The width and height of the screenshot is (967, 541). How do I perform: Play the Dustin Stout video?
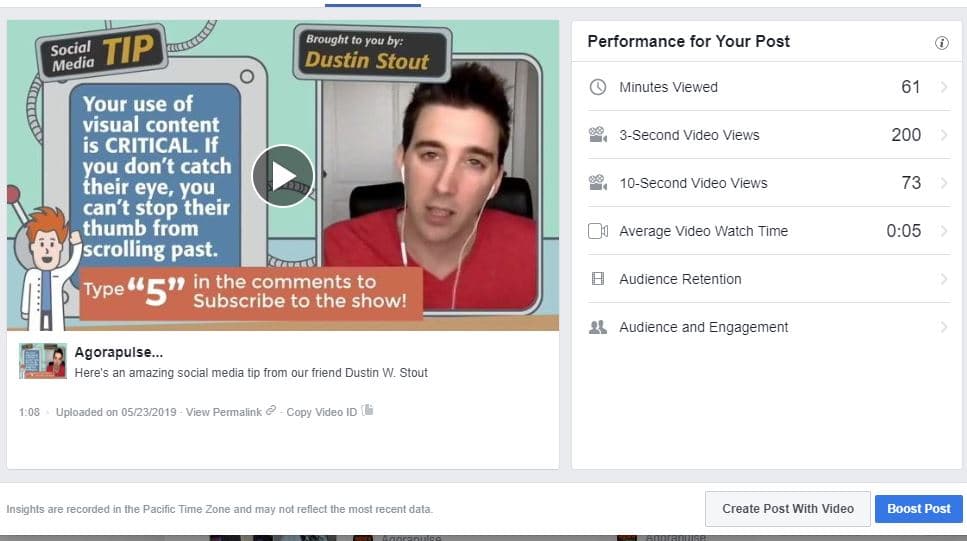(x=283, y=176)
